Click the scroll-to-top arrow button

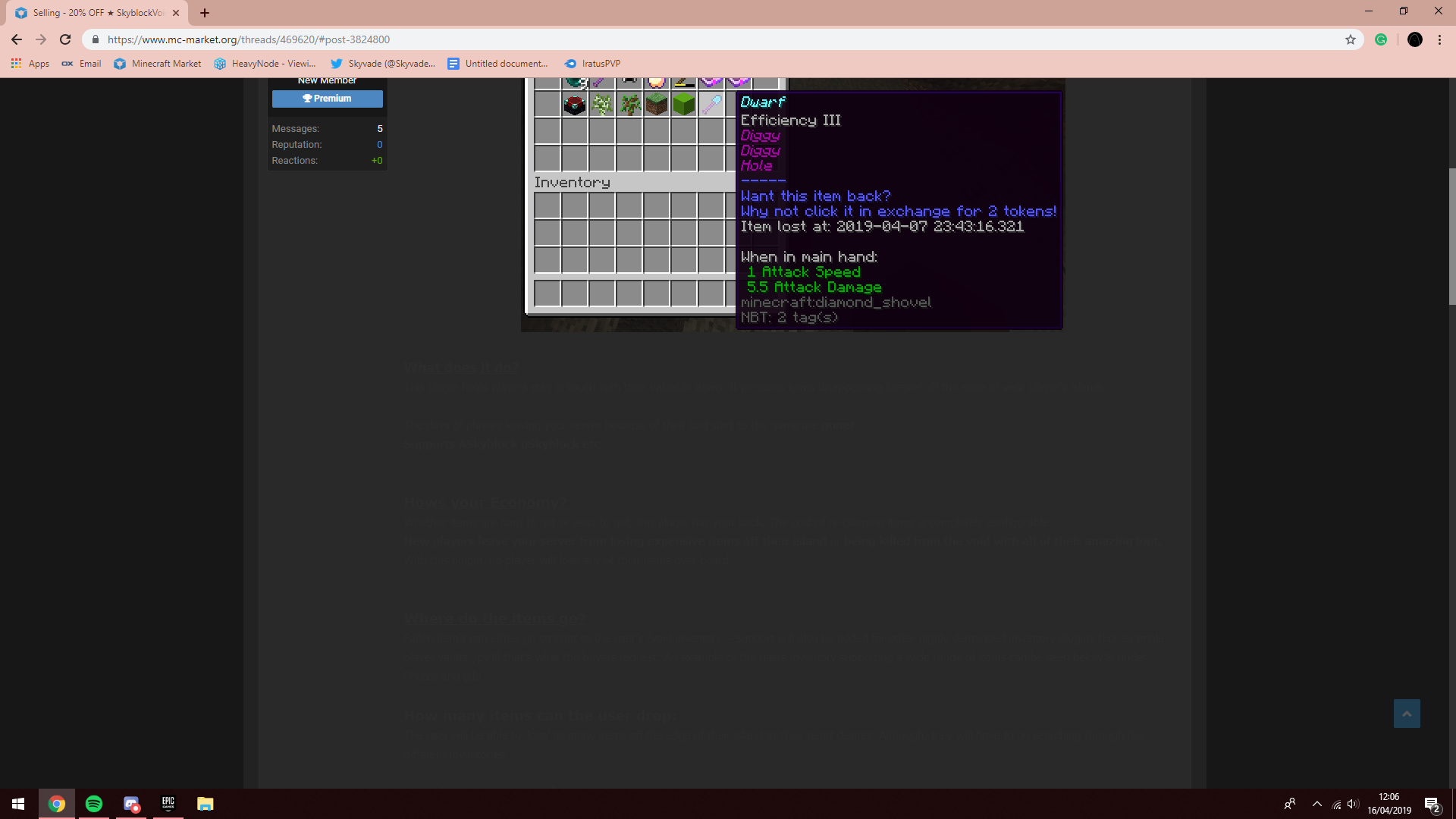click(x=1407, y=714)
